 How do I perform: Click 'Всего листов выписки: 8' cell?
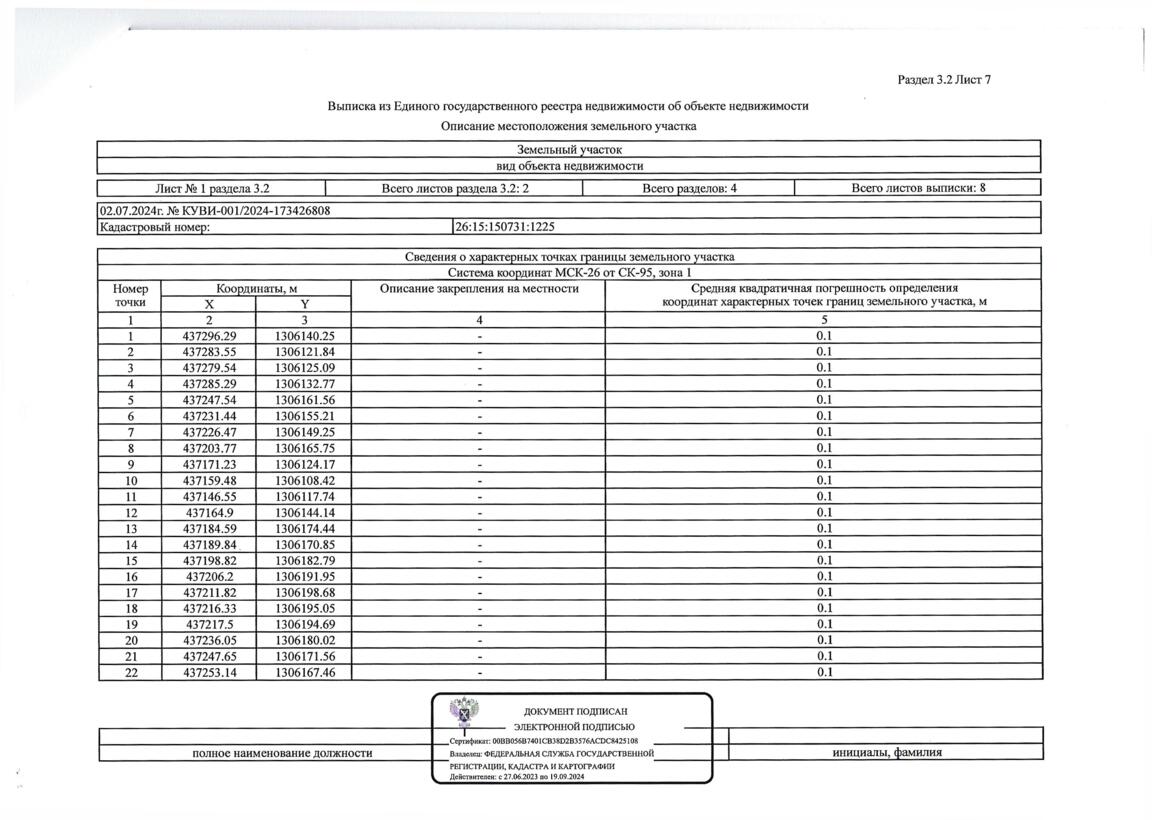tap(918, 188)
